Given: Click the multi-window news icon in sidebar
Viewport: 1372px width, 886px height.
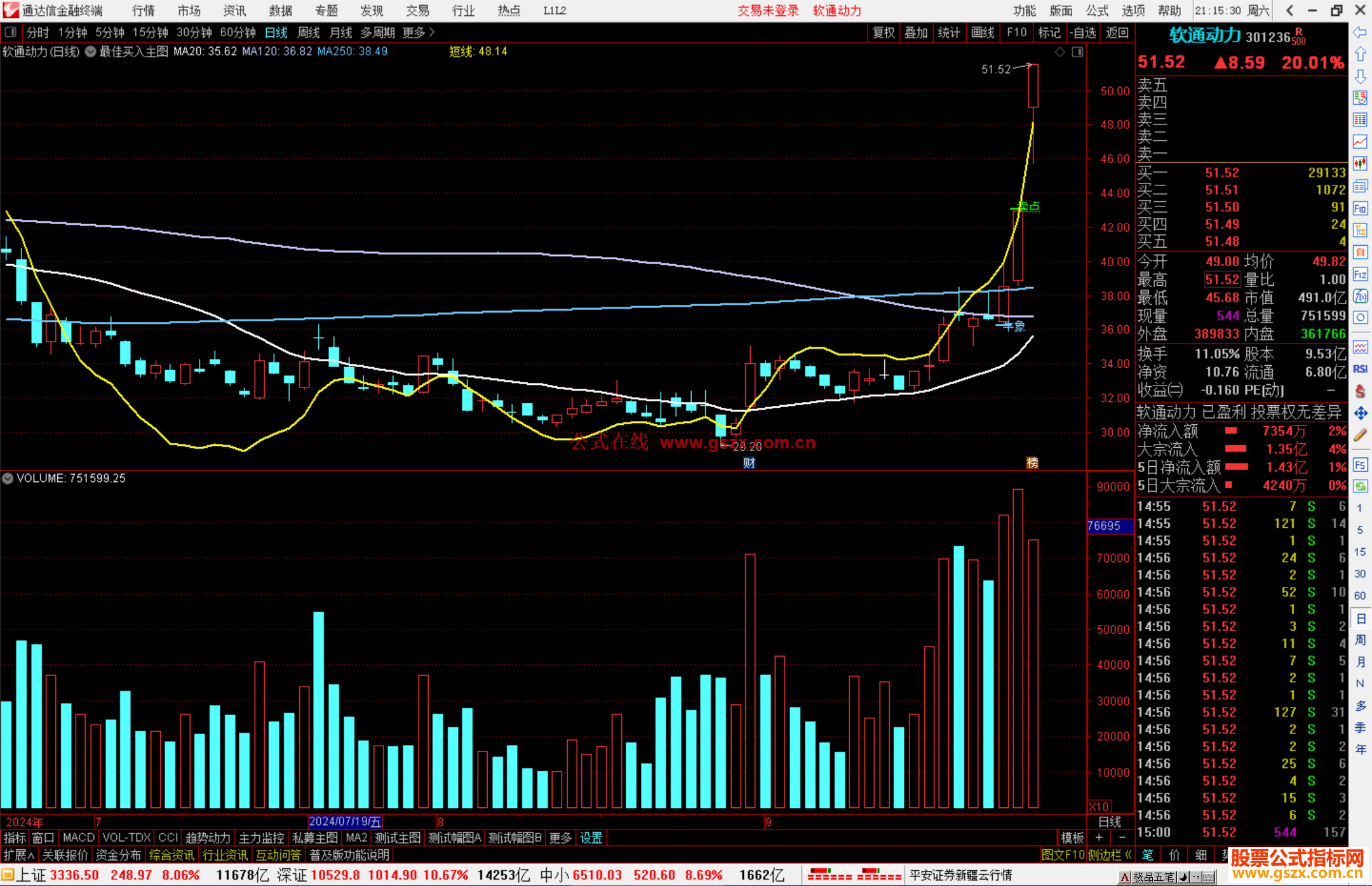Looking at the screenshot, I should [x=1360, y=186].
